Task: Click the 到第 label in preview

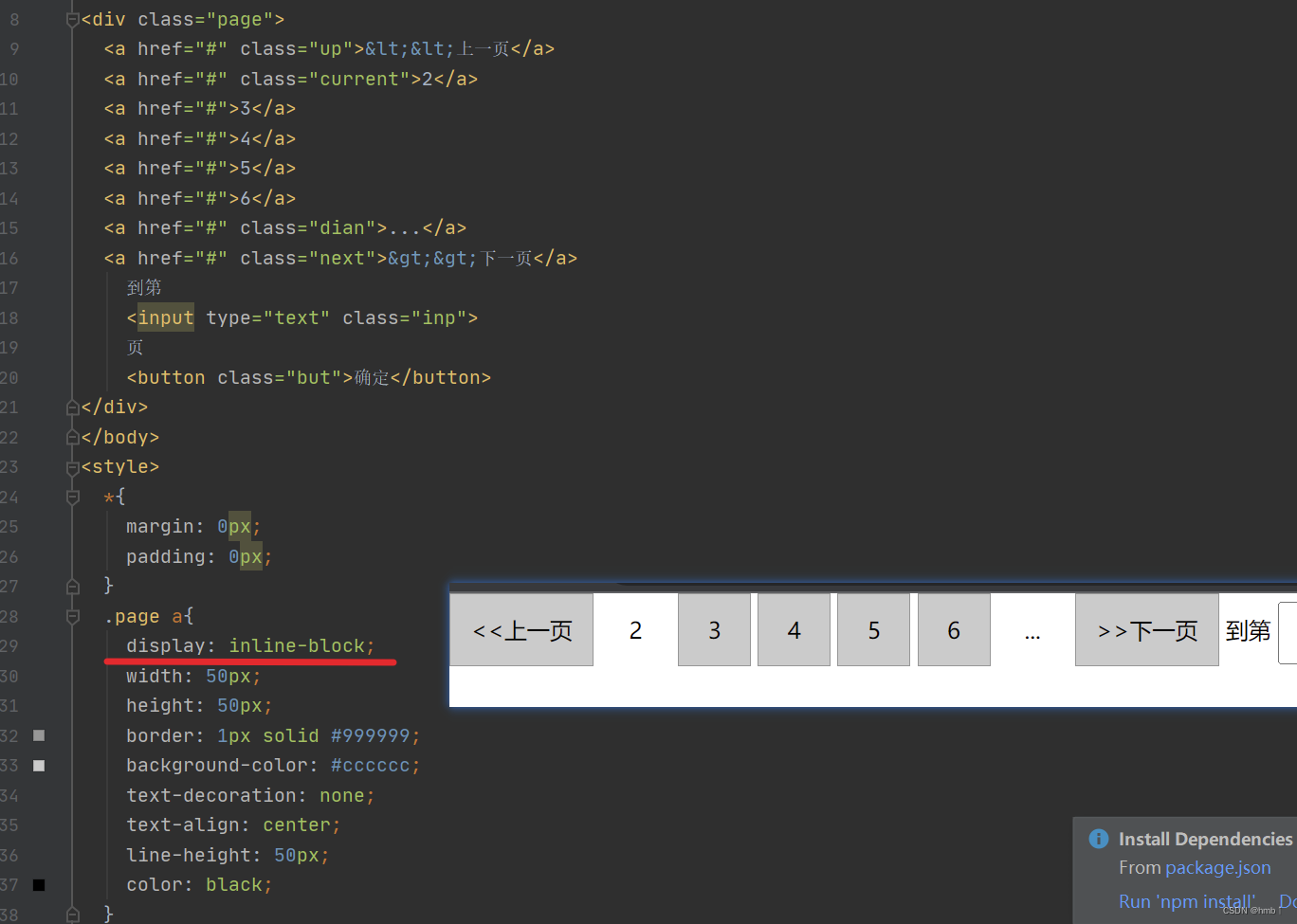Action: pos(1248,631)
